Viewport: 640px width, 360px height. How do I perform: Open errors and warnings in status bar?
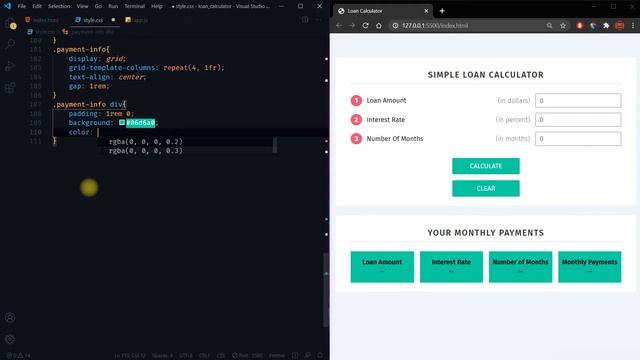[x=18, y=356]
